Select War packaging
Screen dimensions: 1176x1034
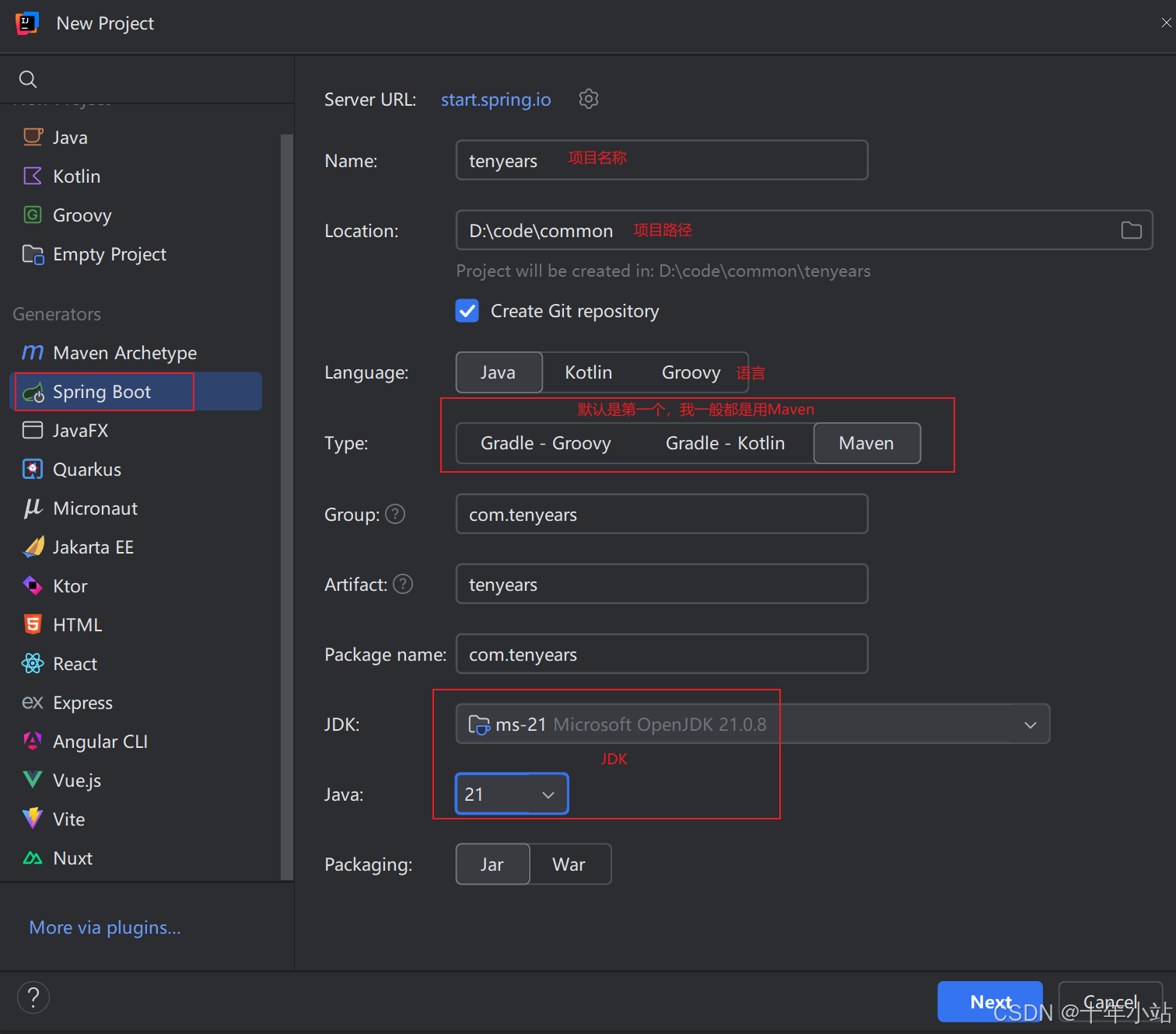569,865
